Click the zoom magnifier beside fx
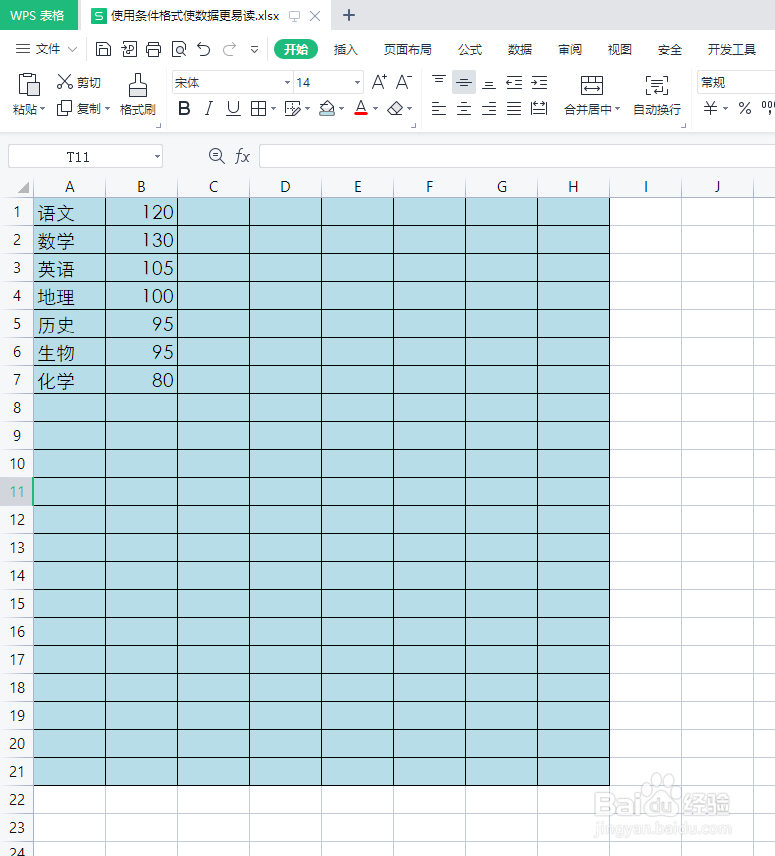Viewport: 775px width, 856px height. tap(217, 157)
